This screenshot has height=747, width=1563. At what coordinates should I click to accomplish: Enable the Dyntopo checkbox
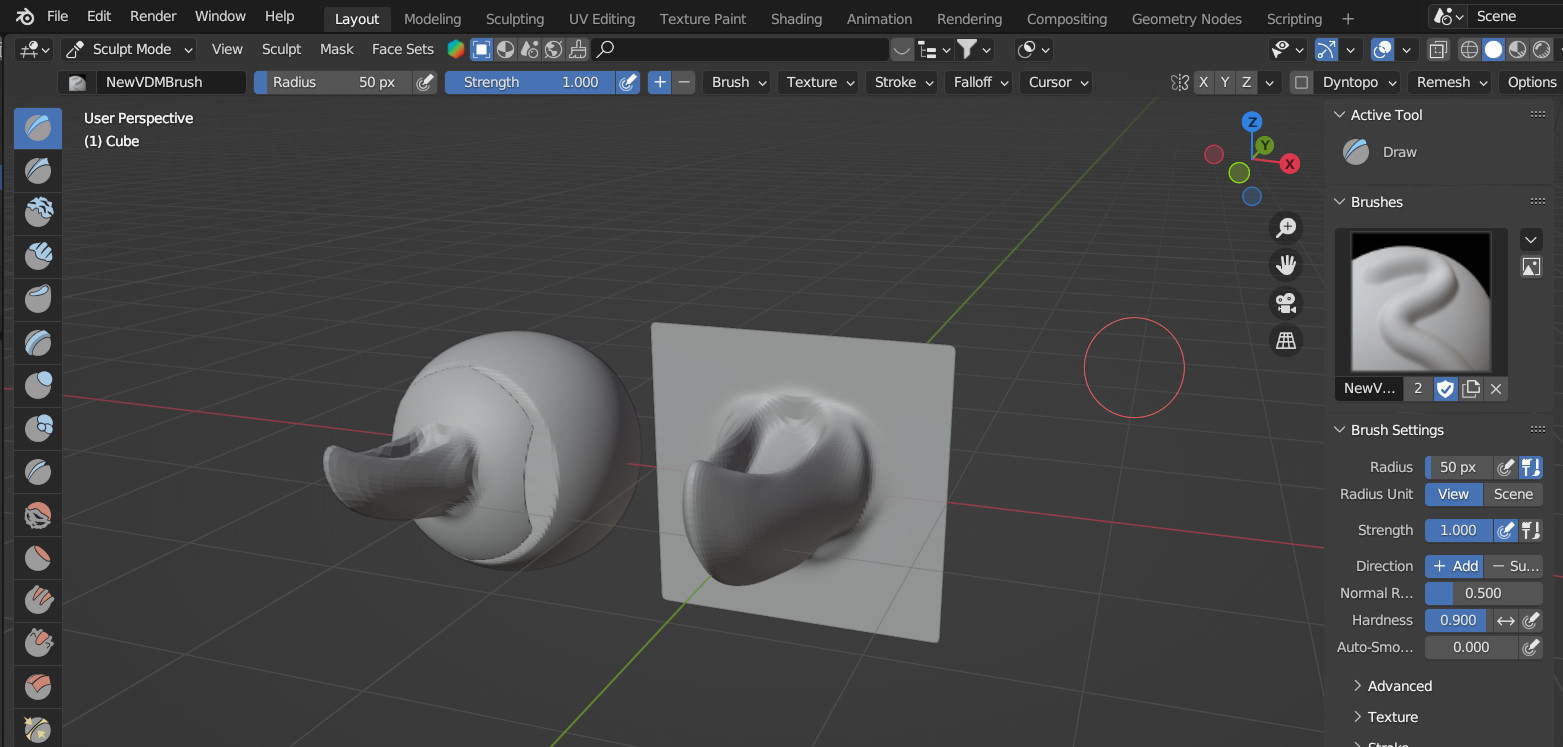(1301, 82)
